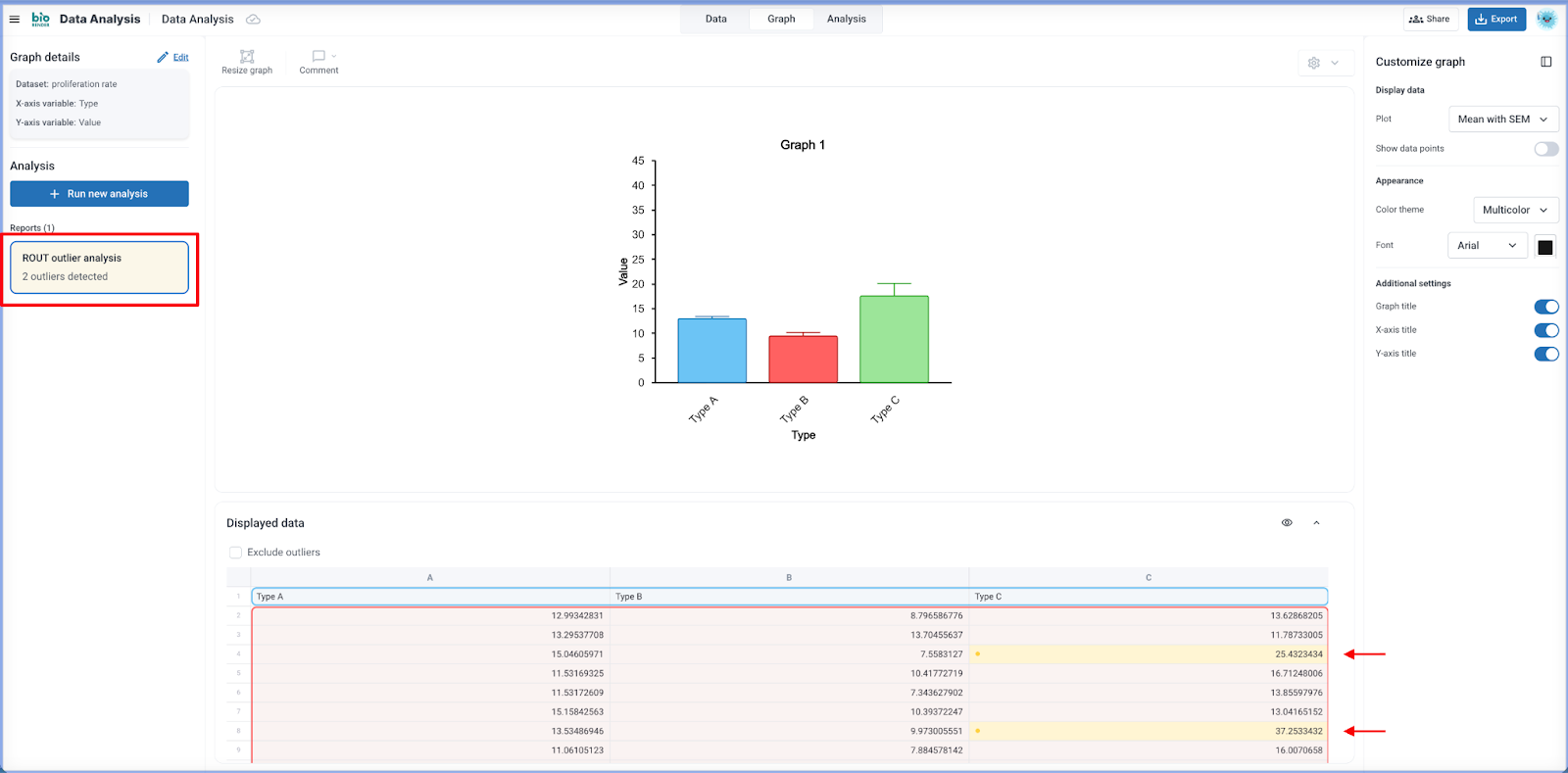Click the Run new analysis button
This screenshot has height=773, width=1568.
click(x=99, y=194)
